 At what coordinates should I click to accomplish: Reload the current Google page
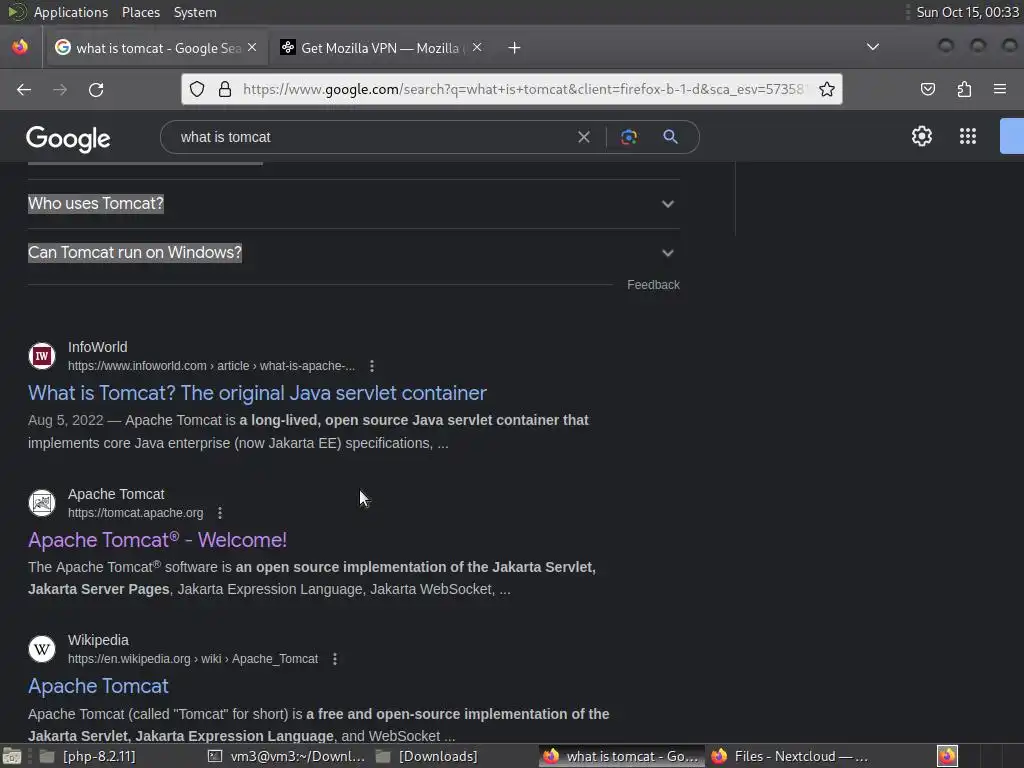[x=96, y=89]
